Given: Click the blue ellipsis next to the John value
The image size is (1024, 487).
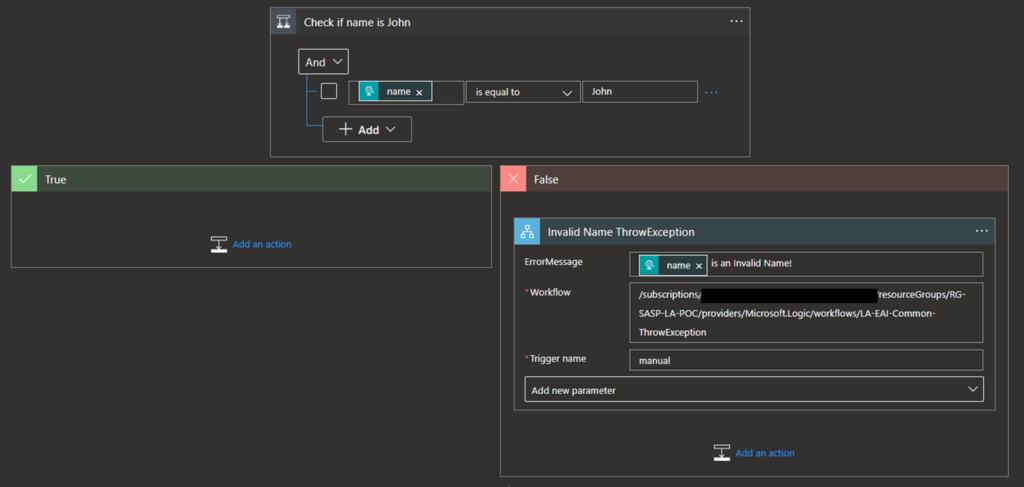Looking at the screenshot, I should point(711,92).
